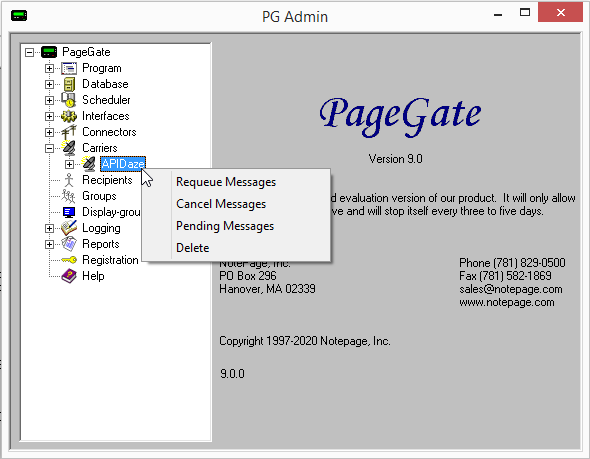Select the Carriers tree item
This screenshot has height=459, width=590.
coord(100,148)
